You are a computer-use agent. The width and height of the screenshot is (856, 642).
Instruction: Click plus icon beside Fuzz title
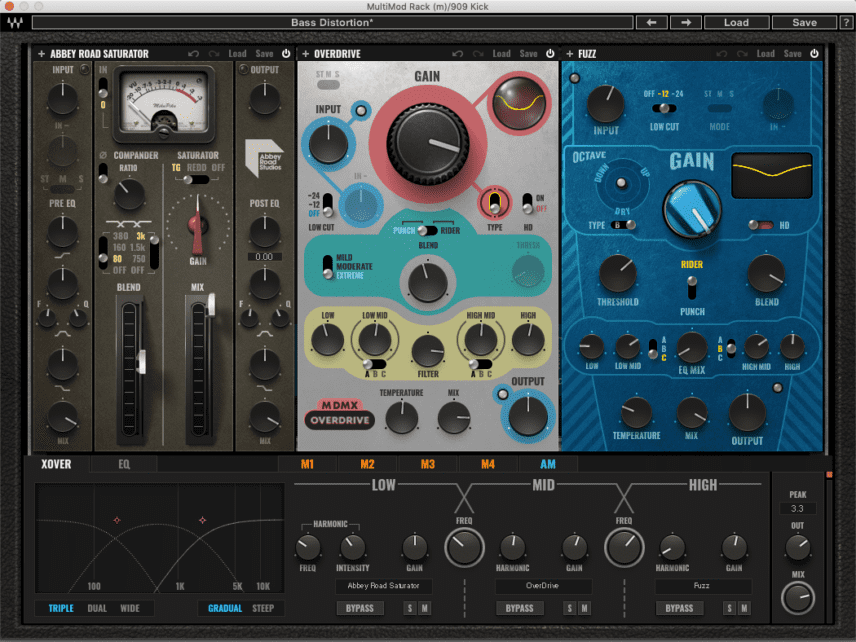click(570, 54)
